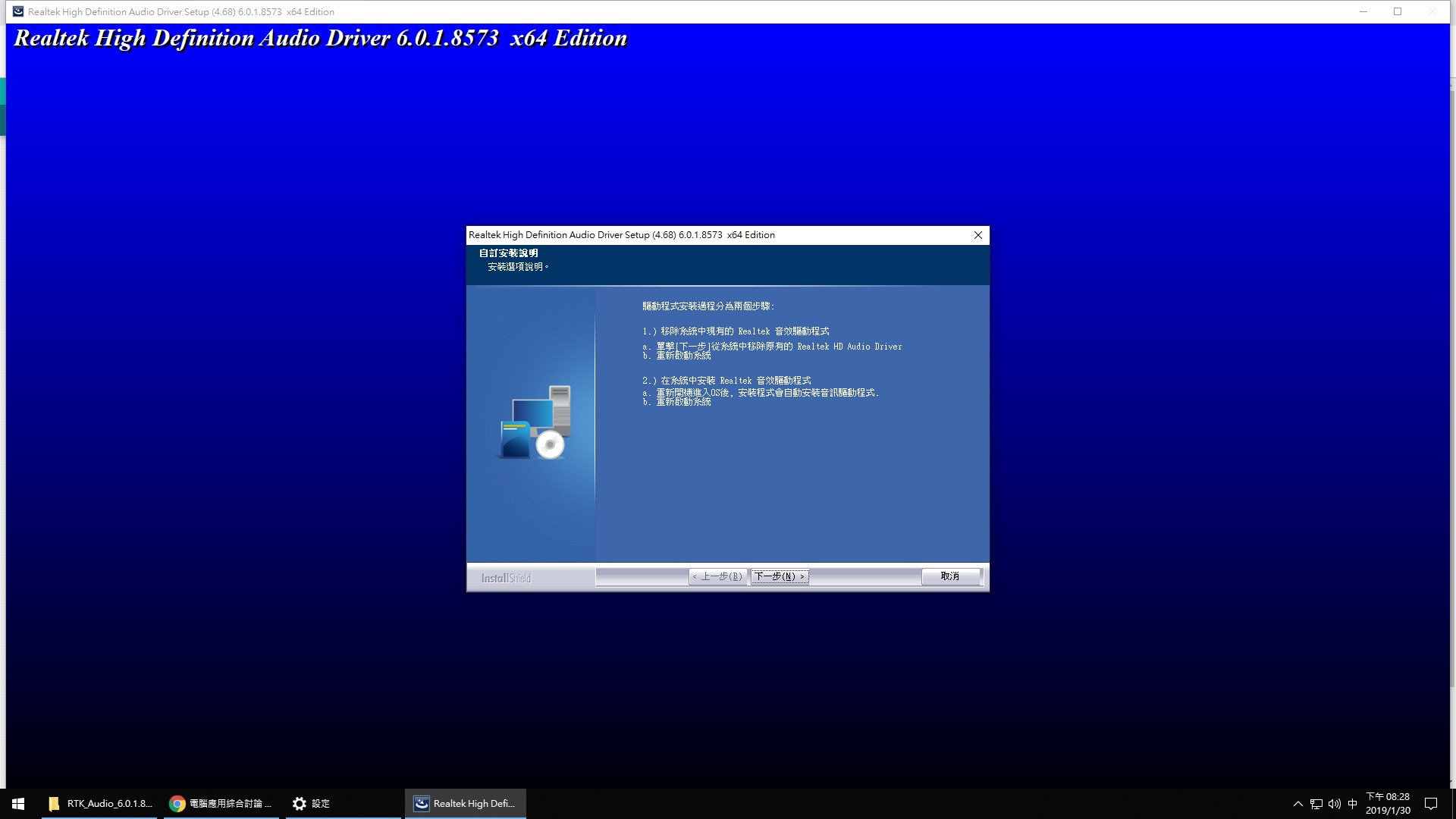
Task: Click the InstallShield logo
Action: (506, 578)
